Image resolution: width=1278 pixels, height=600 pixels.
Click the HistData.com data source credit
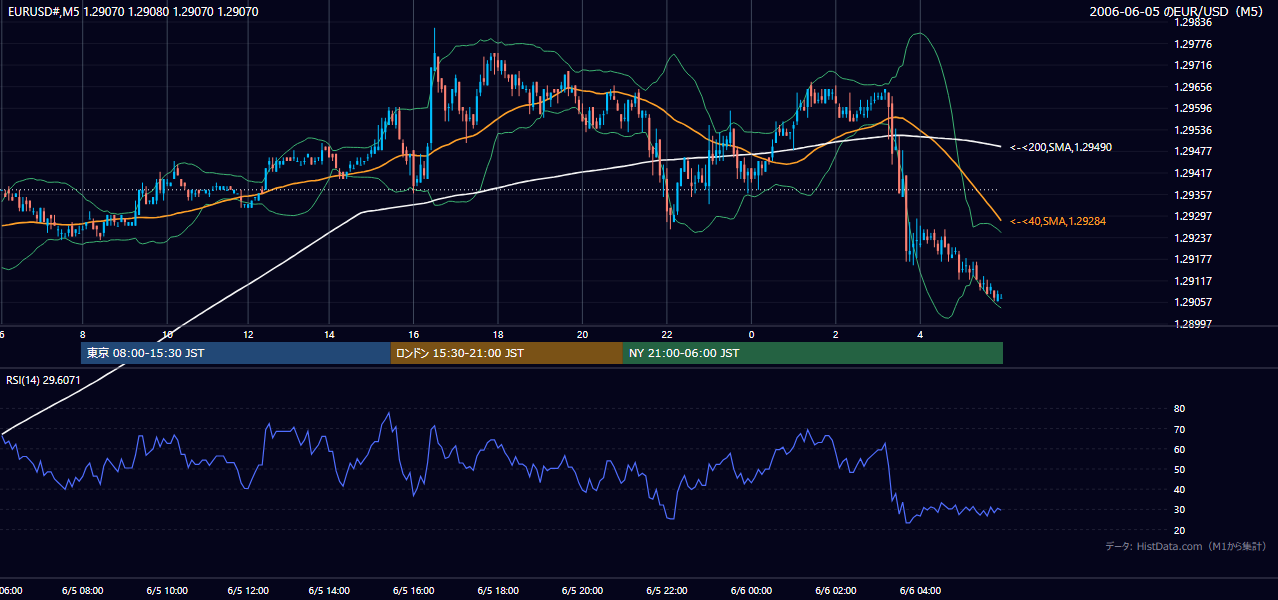click(x=1186, y=546)
